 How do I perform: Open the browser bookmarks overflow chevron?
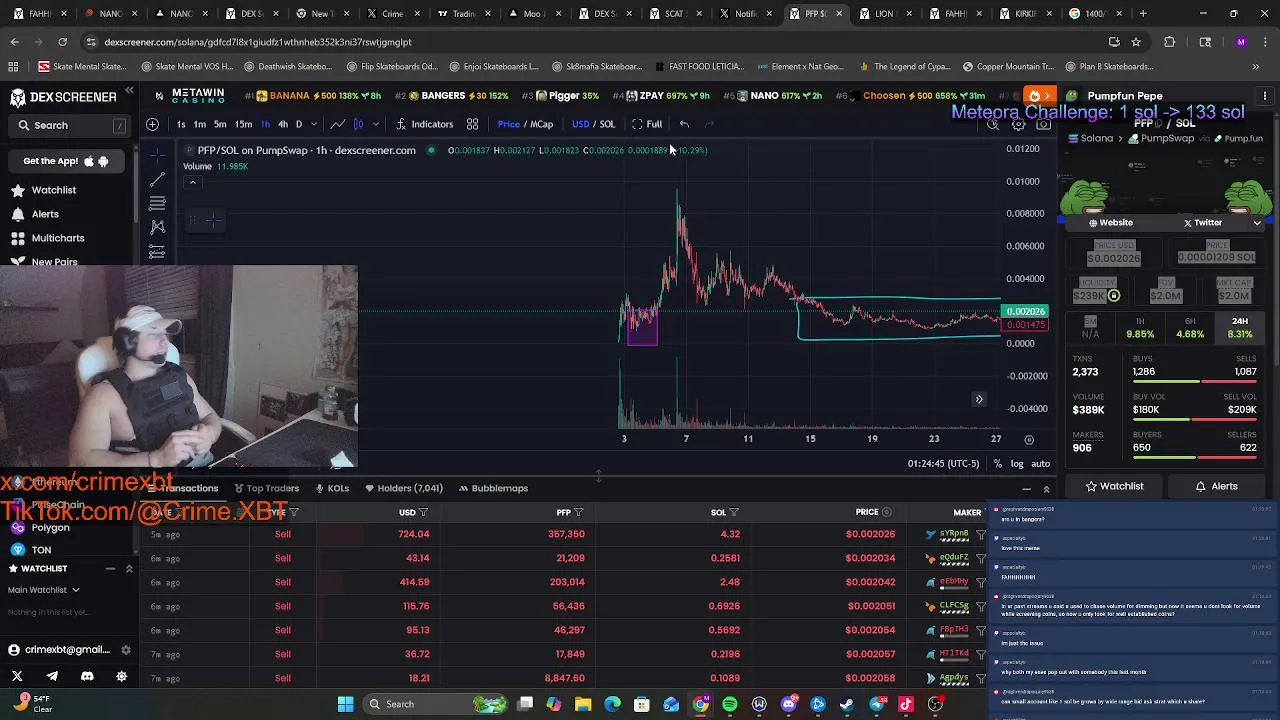[x=1255, y=67]
